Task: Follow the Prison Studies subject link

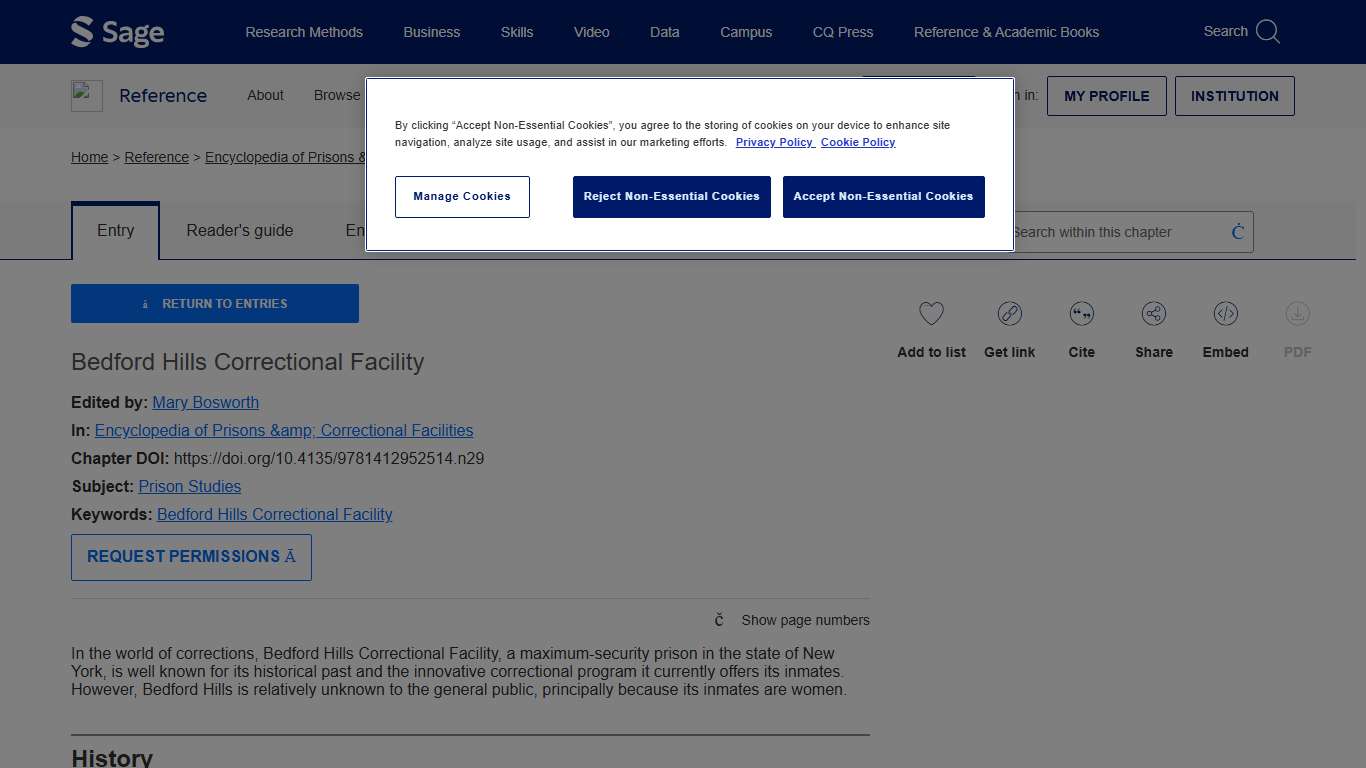Action: pyautogui.click(x=189, y=486)
